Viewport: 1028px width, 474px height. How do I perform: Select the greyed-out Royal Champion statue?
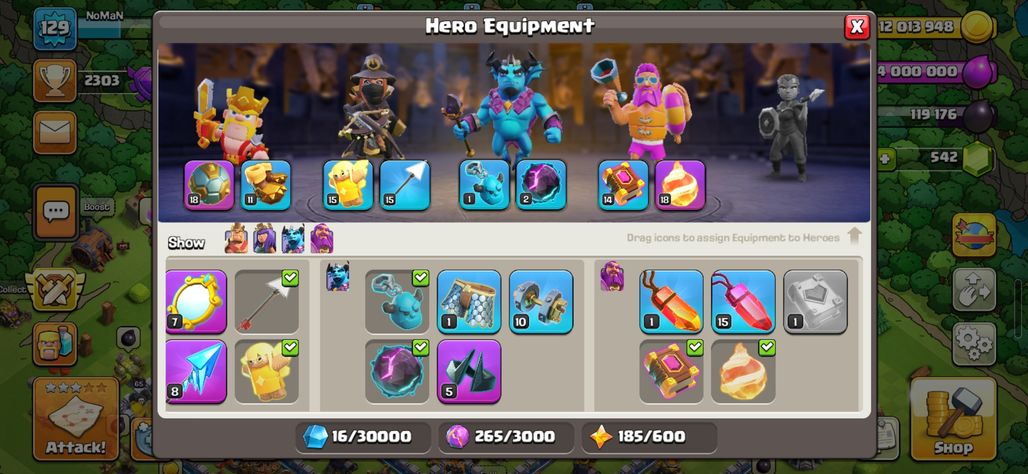tap(786, 127)
